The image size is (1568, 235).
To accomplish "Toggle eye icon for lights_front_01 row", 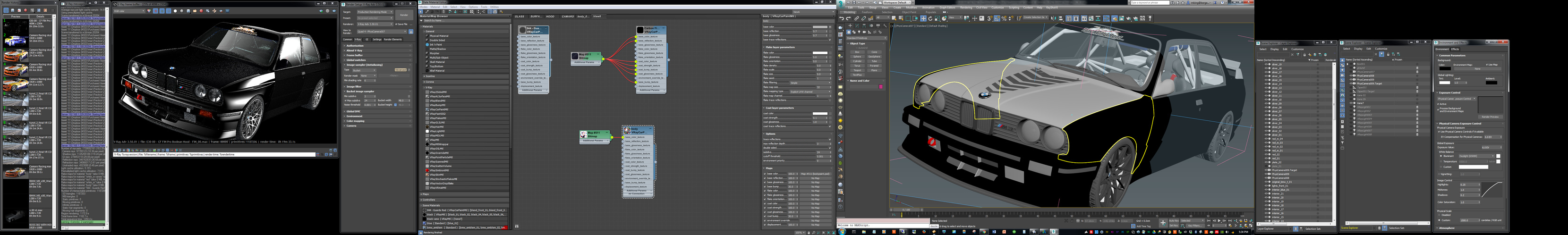I will pyautogui.click(x=1266, y=185).
